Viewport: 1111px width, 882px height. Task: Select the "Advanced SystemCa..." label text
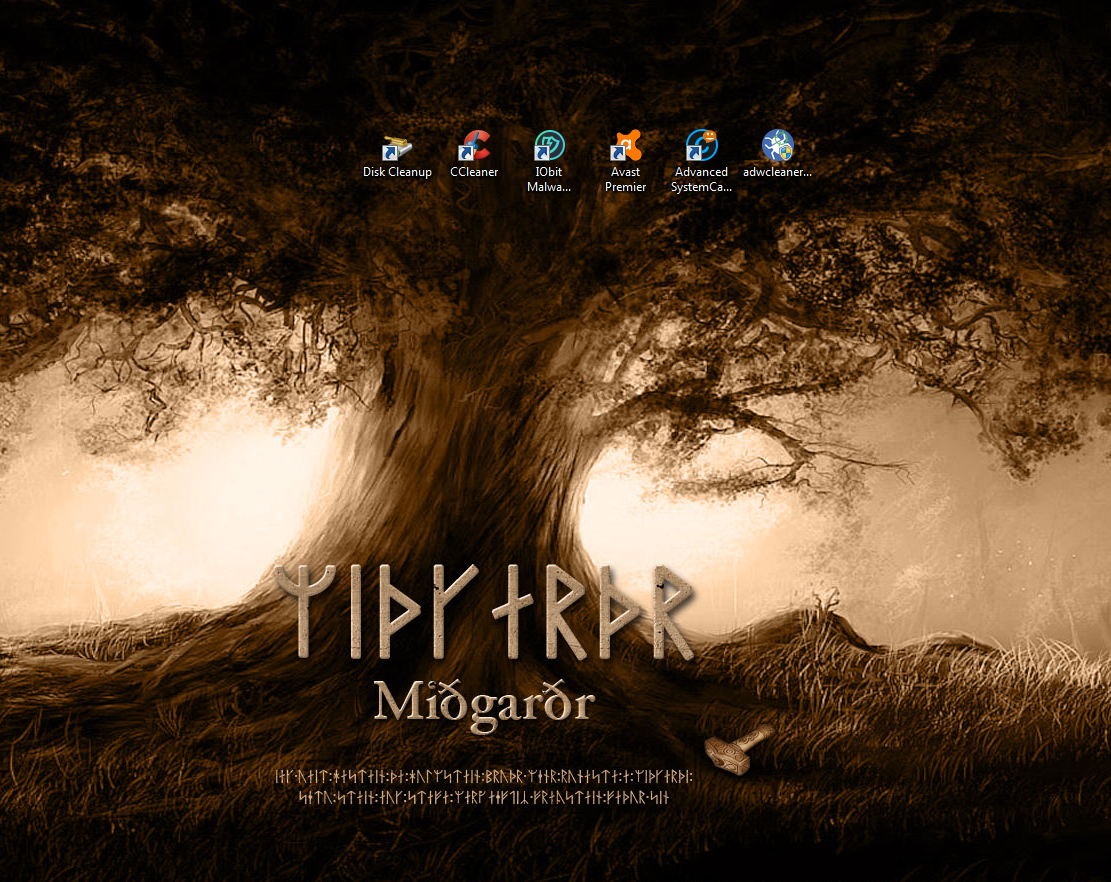[x=701, y=179]
